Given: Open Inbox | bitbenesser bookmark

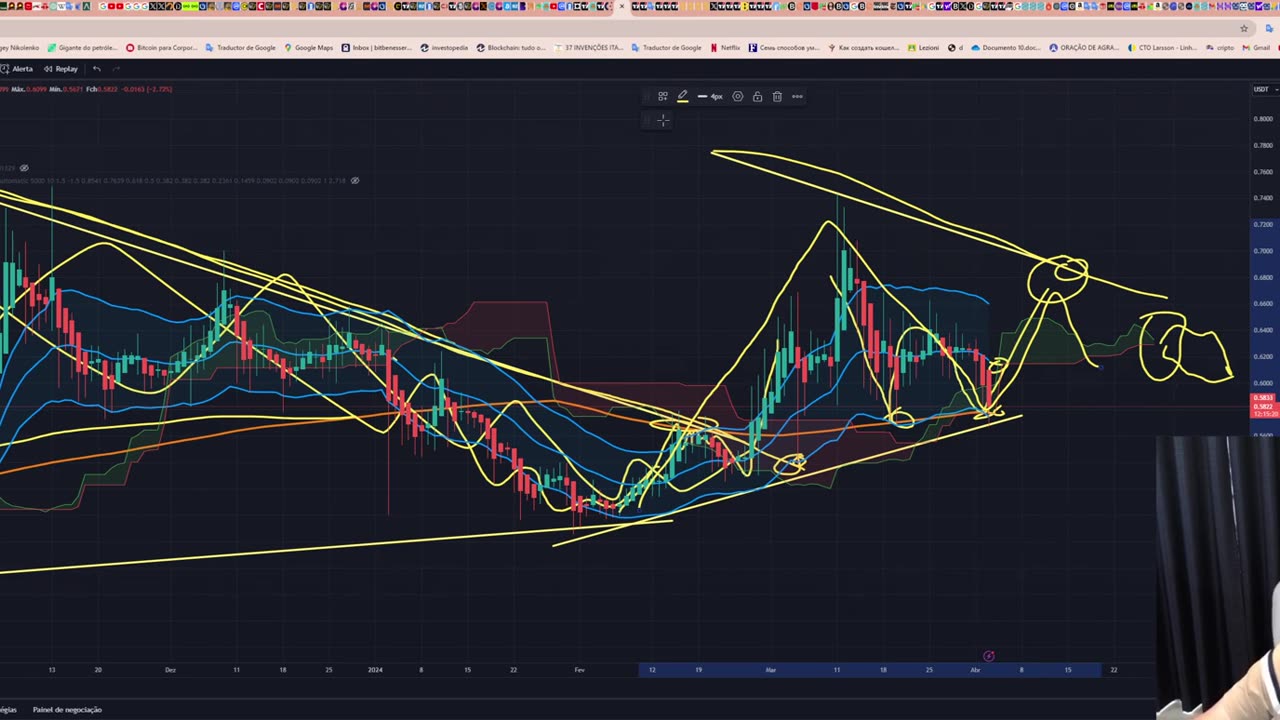Looking at the screenshot, I should [x=377, y=48].
